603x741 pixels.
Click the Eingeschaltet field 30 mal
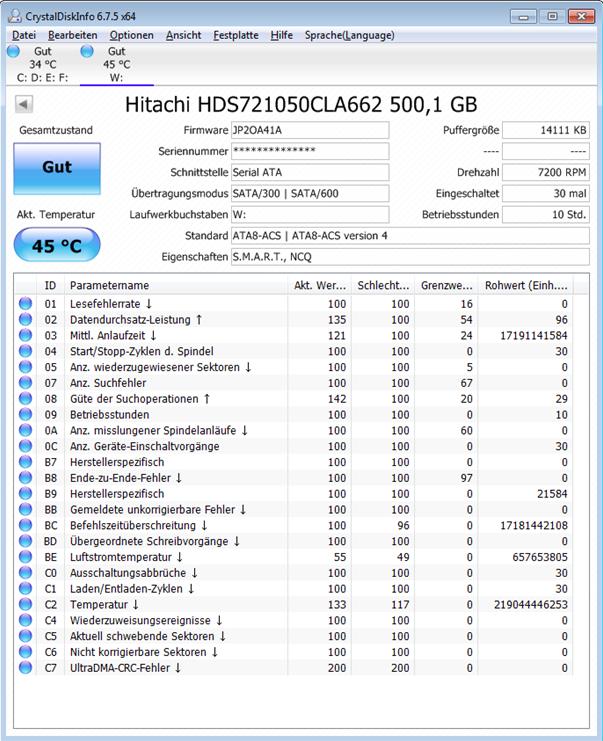point(546,193)
